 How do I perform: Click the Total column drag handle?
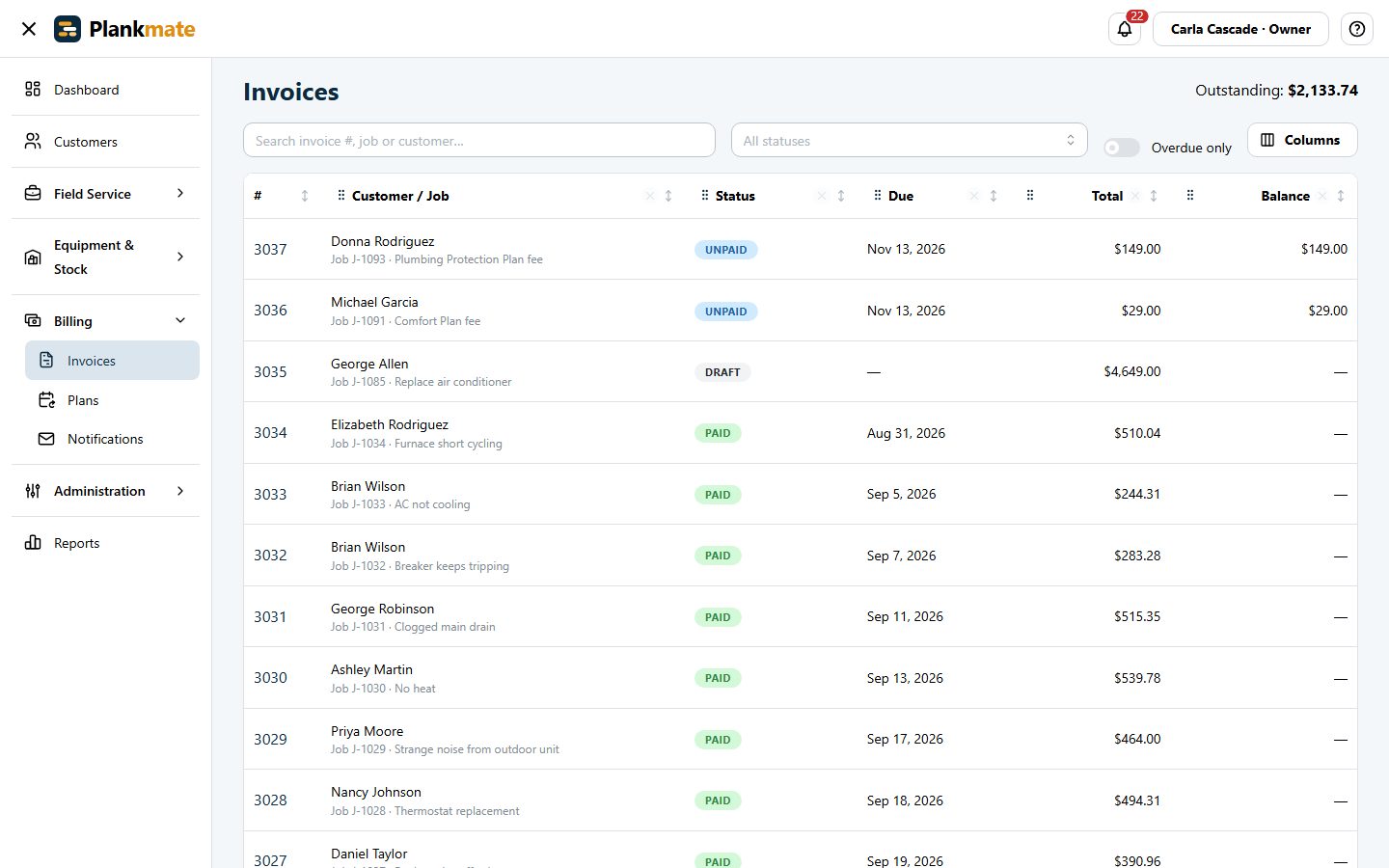click(1030, 196)
